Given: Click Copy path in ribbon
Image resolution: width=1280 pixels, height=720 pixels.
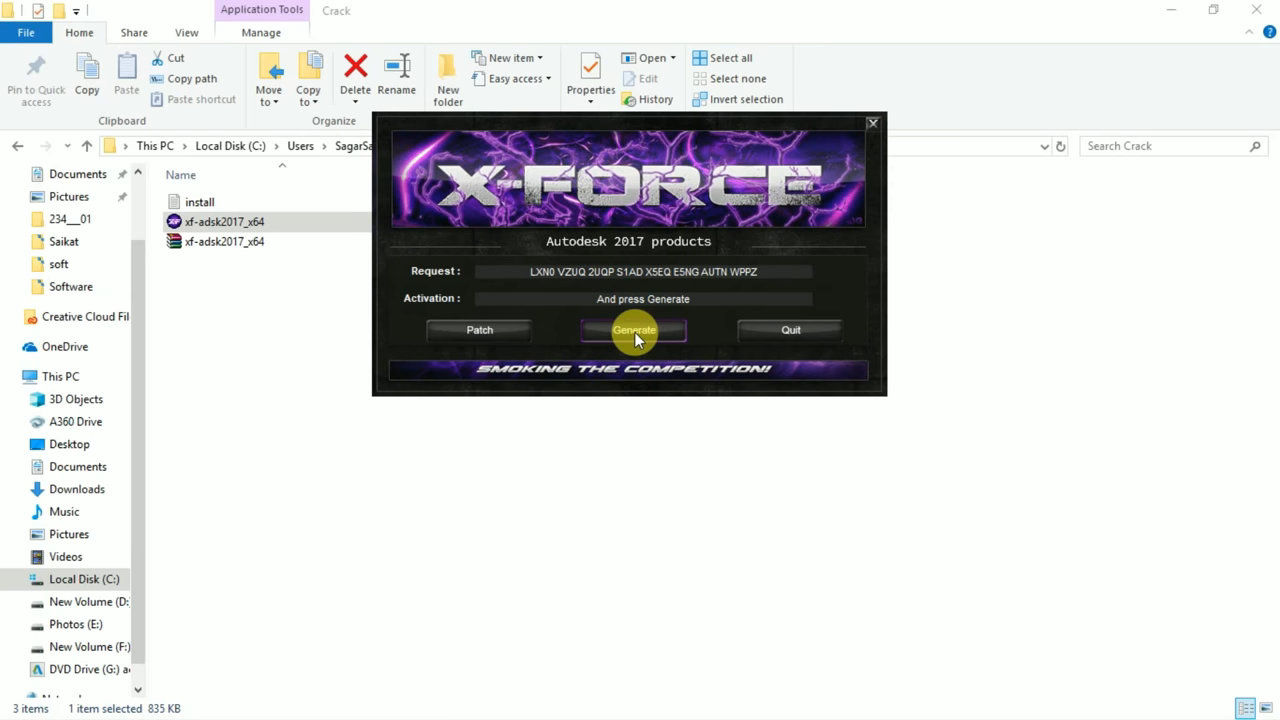Looking at the screenshot, I should [x=184, y=79].
